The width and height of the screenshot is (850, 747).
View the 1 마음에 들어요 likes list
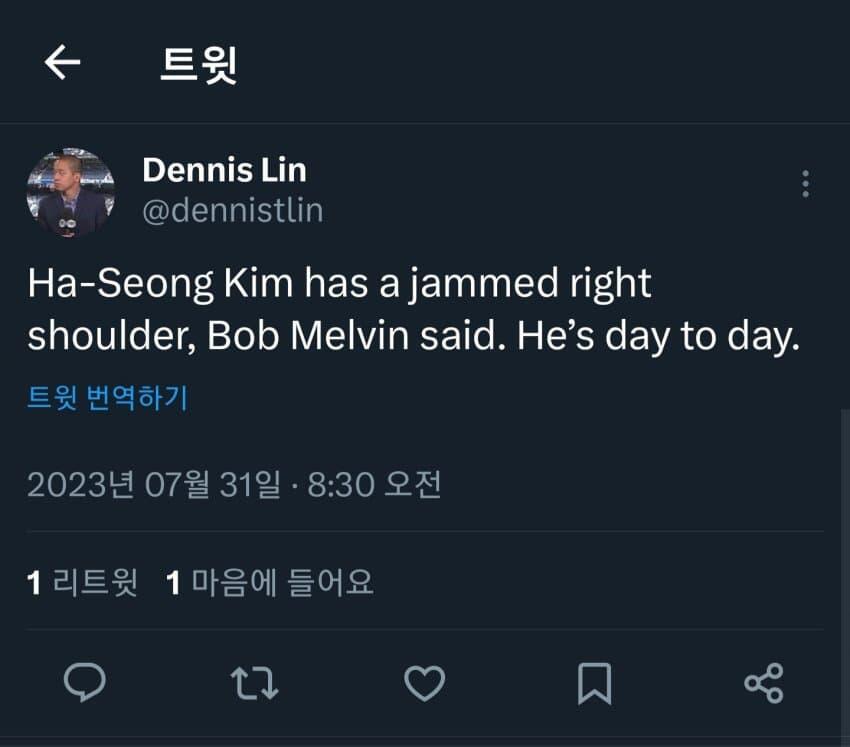[x=270, y=581]
